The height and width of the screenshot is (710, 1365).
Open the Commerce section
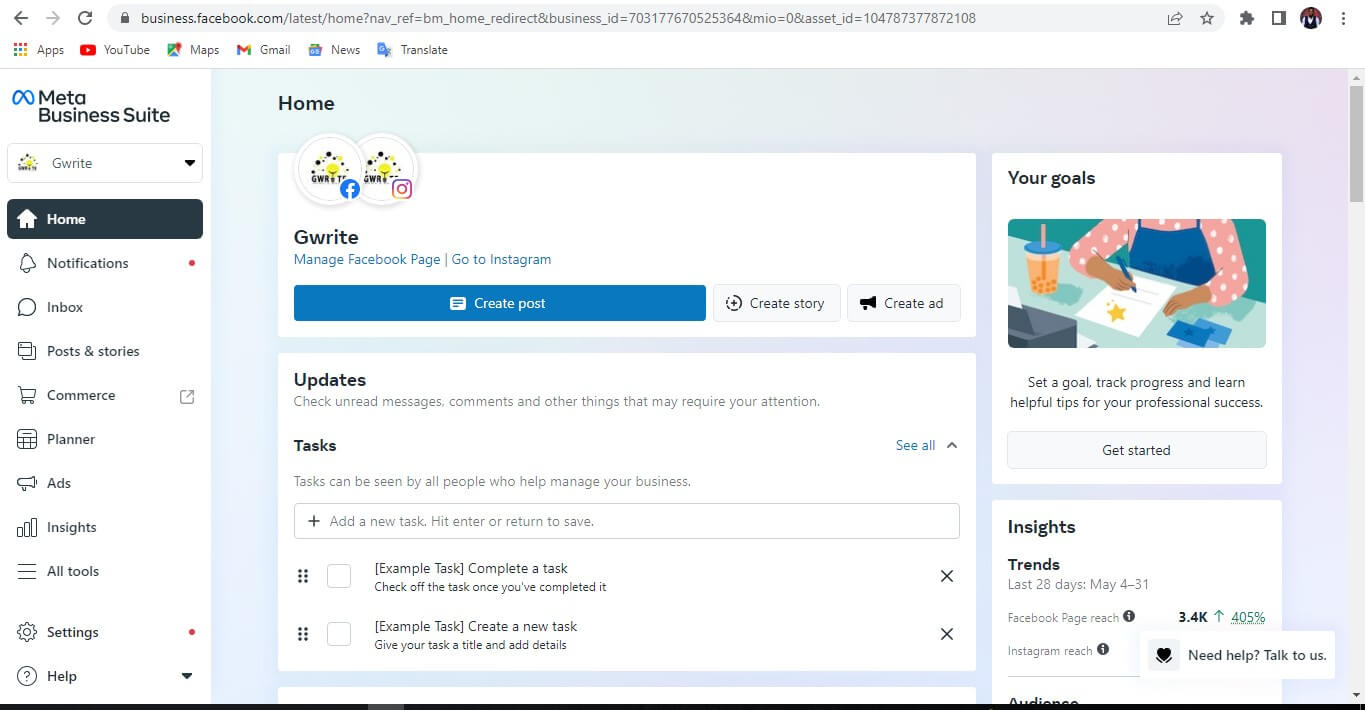pyautogui.click(x=80, y=395)
